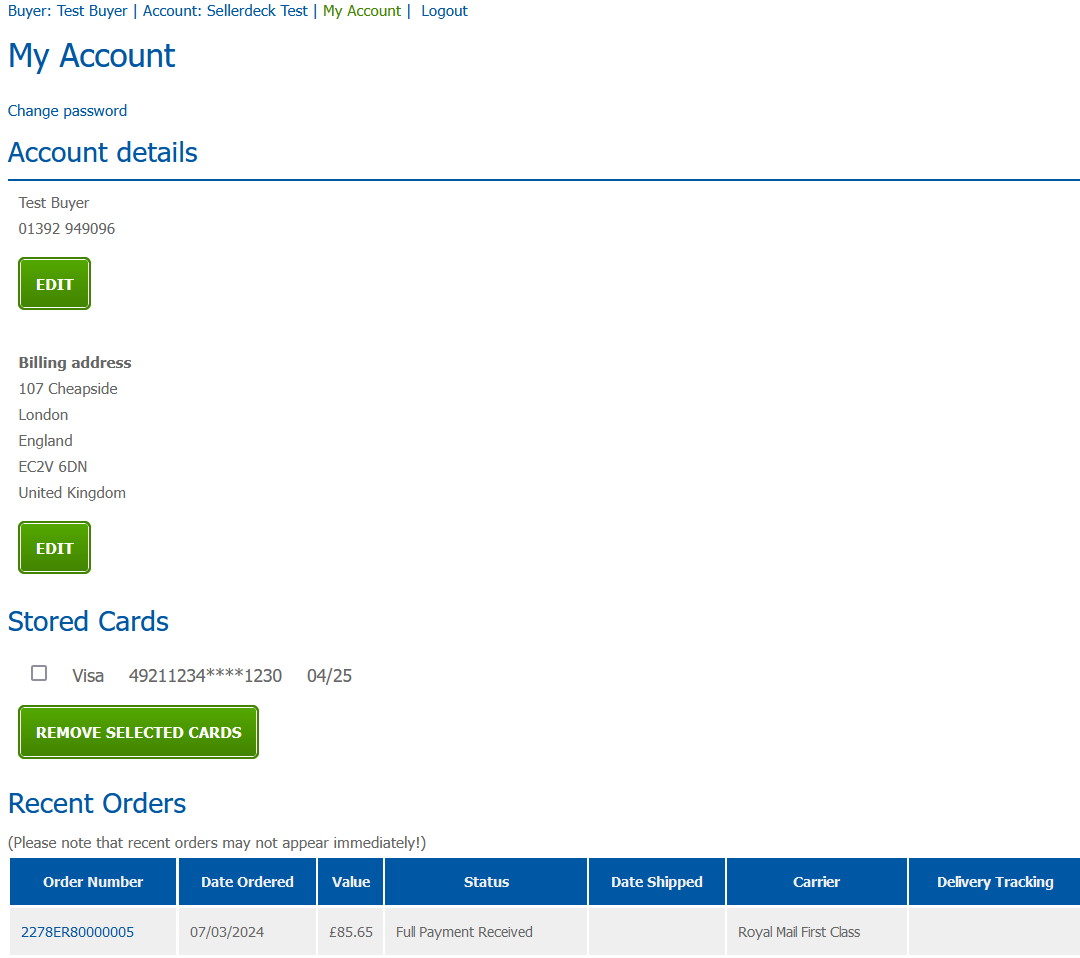The width and height of the screenshot is (1080, 958).
Task: Click the masked Visa card number
Action: tap(205, 676)
